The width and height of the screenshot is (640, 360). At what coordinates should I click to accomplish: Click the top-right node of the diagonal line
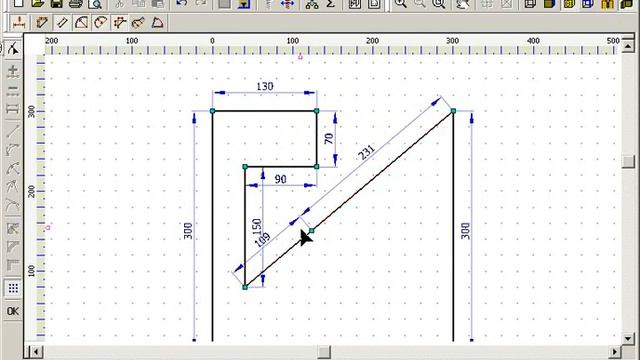(453, 111)
